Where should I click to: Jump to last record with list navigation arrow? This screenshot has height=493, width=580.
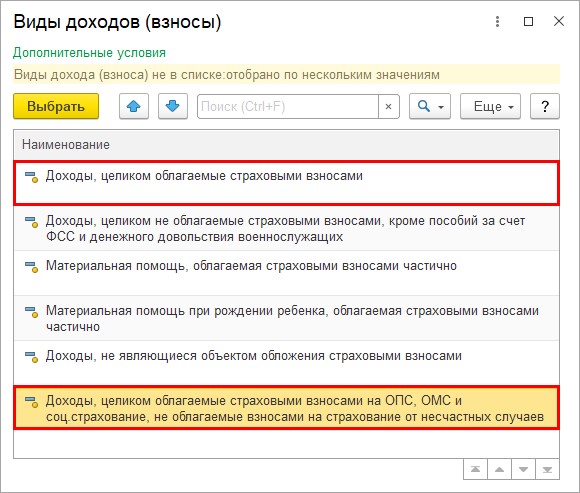pos(547,469)
